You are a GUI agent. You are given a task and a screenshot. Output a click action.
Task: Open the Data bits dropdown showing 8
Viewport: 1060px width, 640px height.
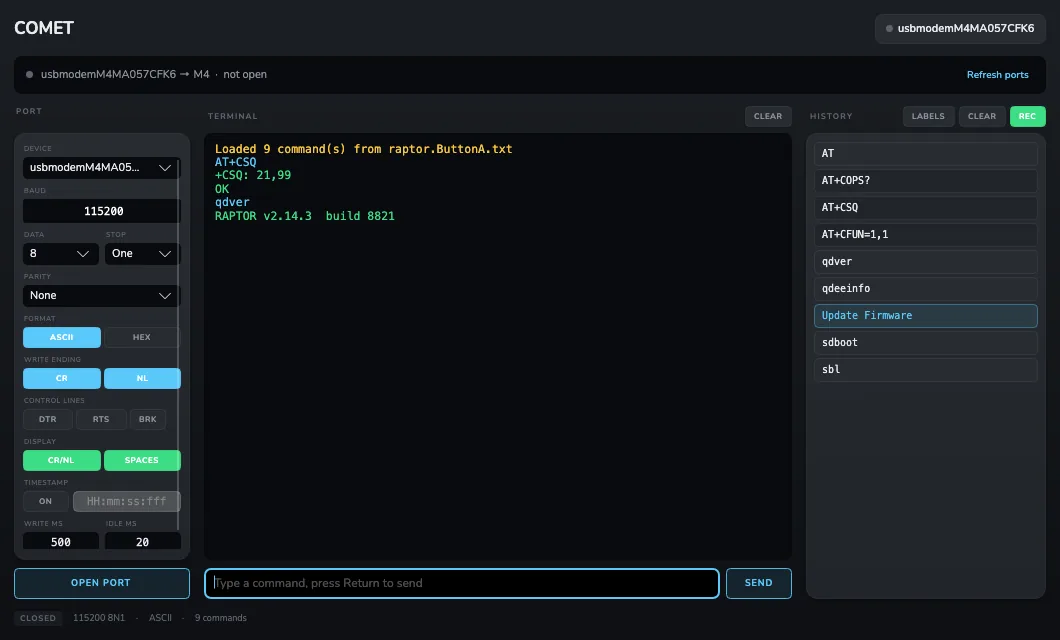pyautogui.click(x=61, y=253)
